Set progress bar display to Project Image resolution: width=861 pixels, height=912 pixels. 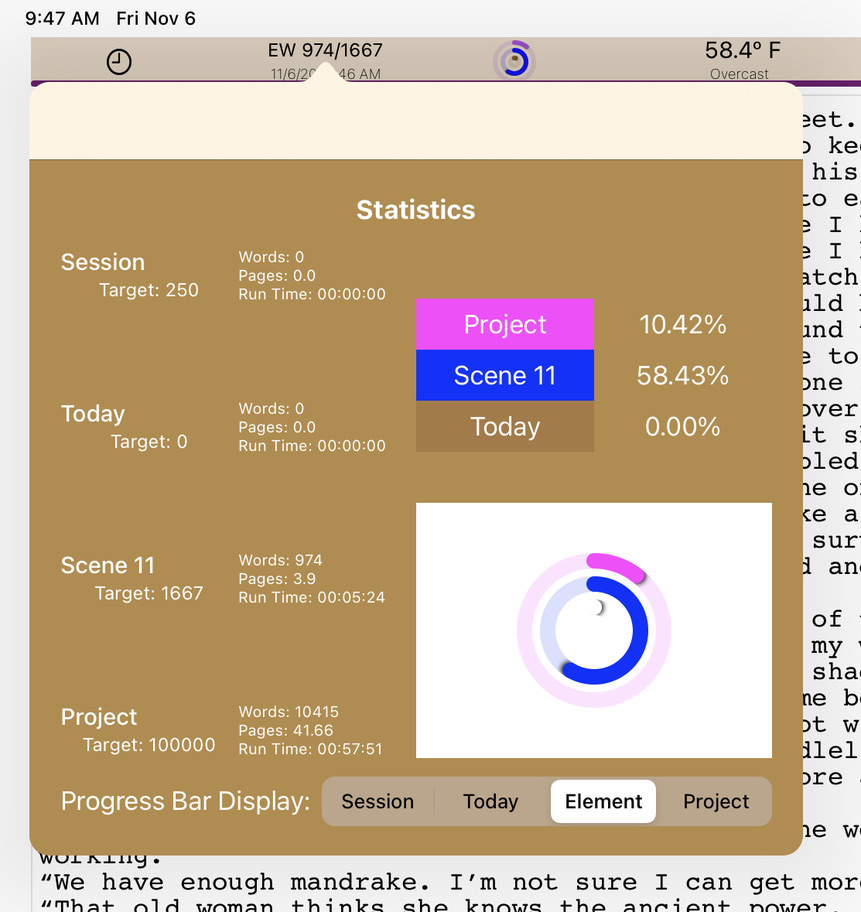click(716, 802)
